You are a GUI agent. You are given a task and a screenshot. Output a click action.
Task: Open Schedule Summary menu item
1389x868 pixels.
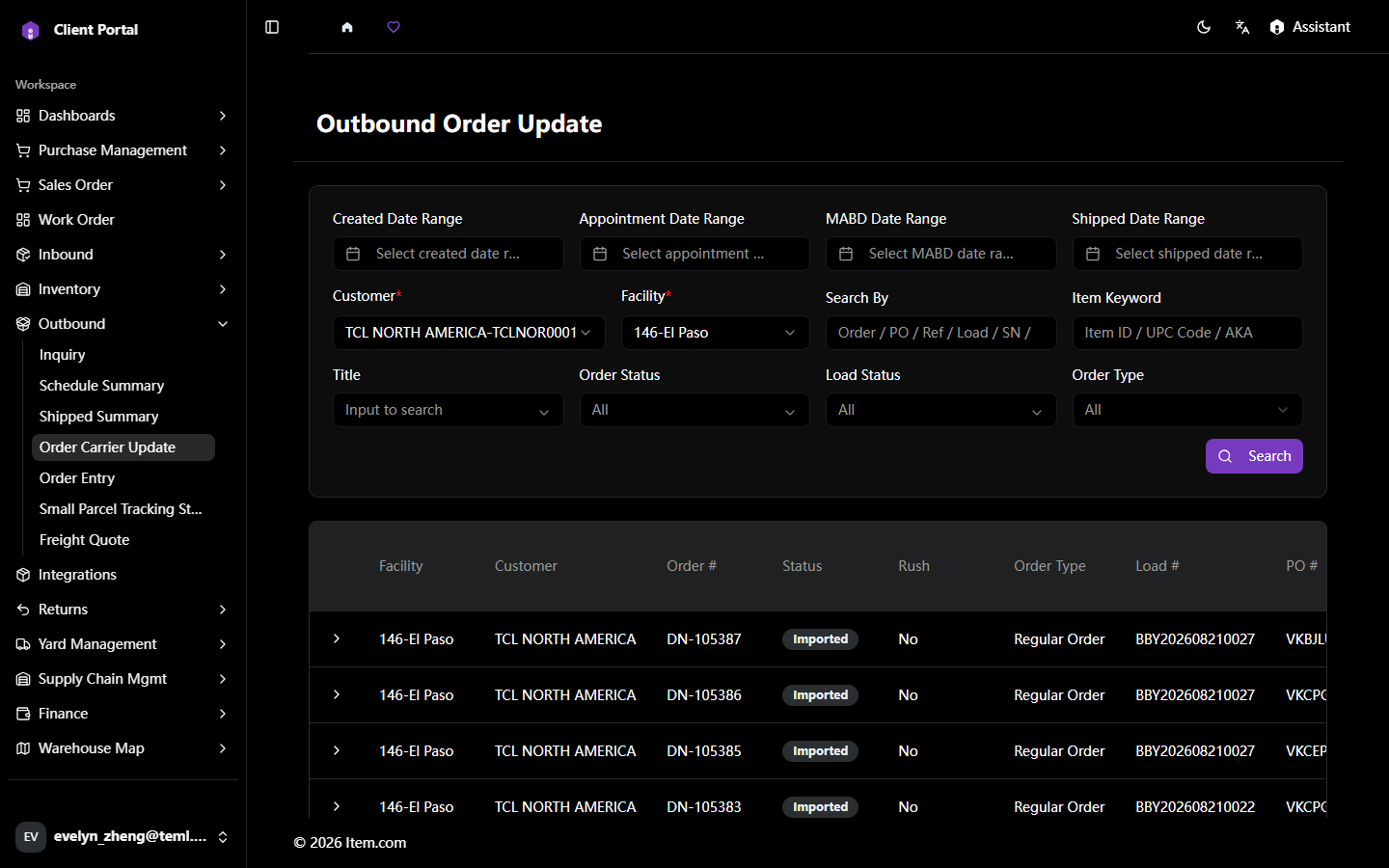coord(123,386)
